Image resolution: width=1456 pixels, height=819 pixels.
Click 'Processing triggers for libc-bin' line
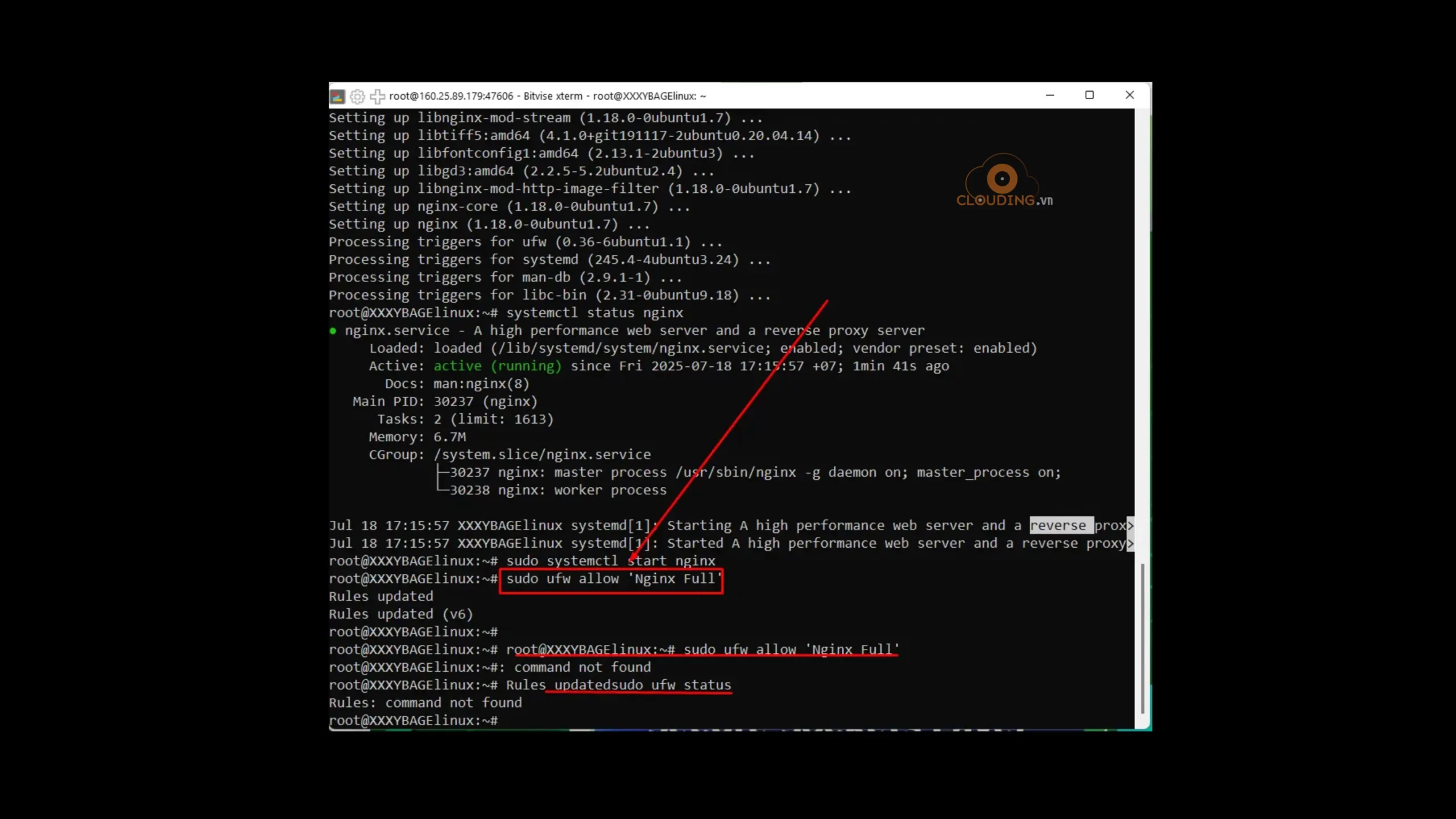[x=549, y=295]
